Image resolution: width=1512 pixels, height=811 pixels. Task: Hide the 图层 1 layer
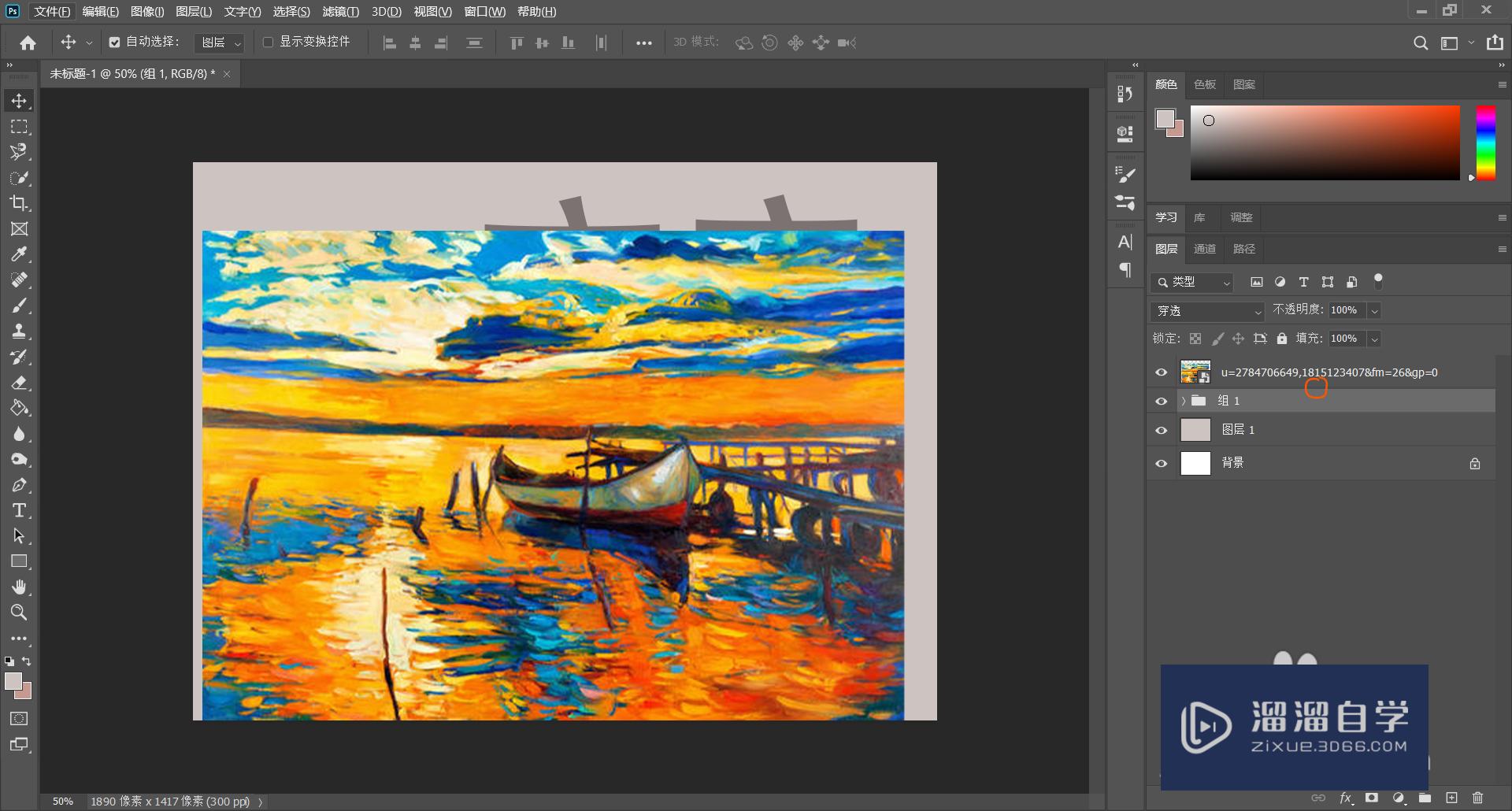[x=1161, y=430]
